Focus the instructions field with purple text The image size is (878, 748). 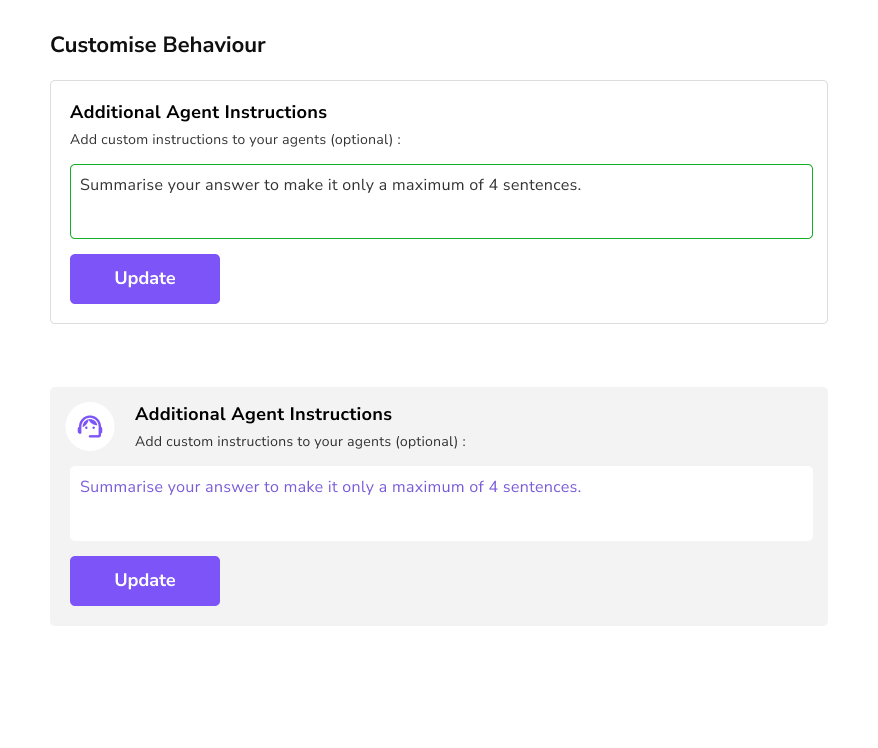(440, 503)
